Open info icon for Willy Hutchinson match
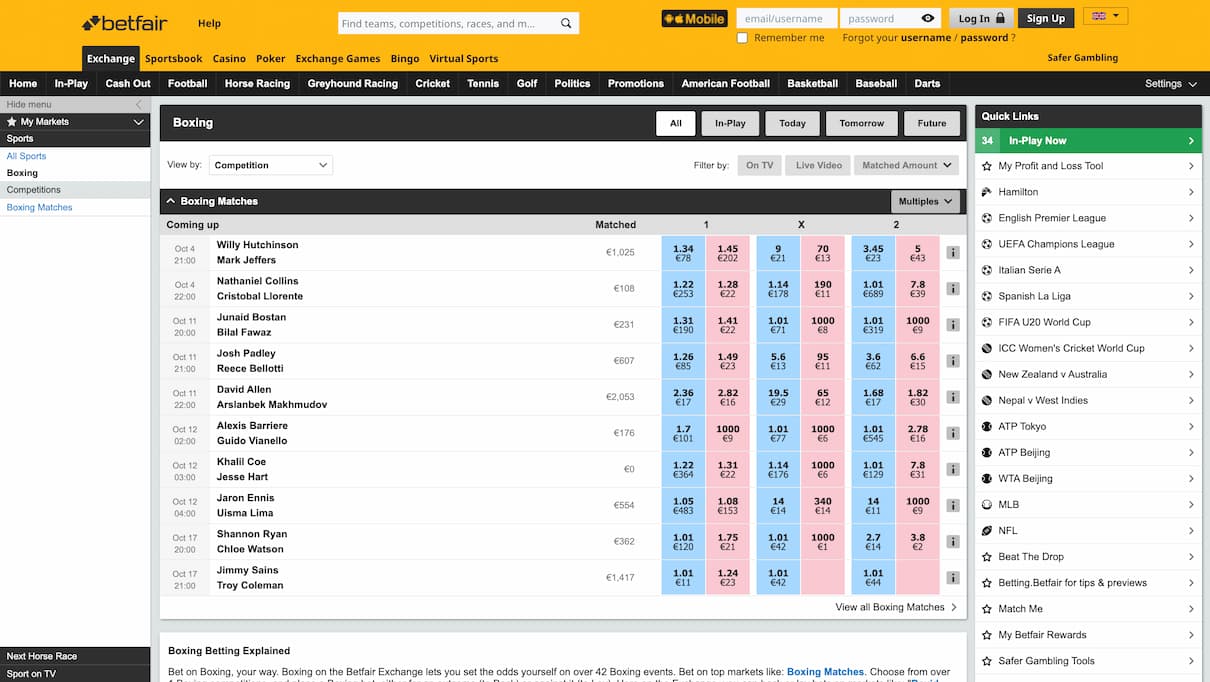The image size is (1210, 682). [x=953, y=253]
